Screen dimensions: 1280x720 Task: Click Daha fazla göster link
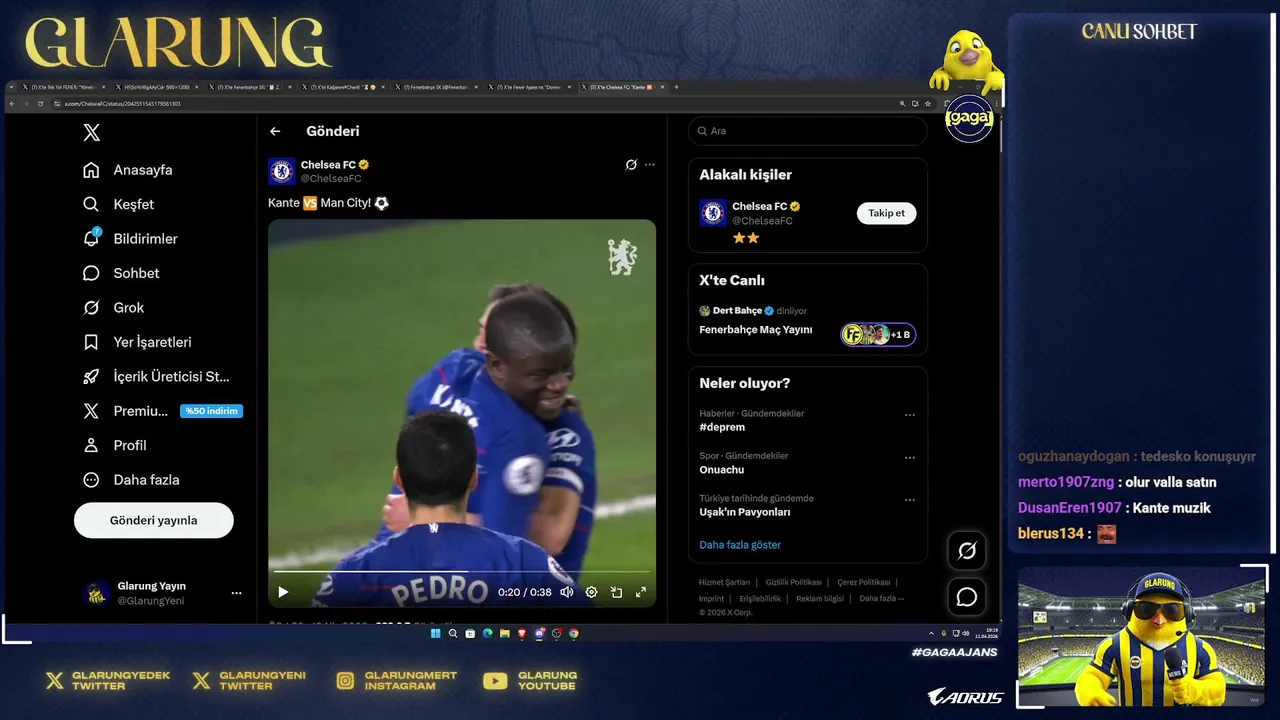(740, 545)
